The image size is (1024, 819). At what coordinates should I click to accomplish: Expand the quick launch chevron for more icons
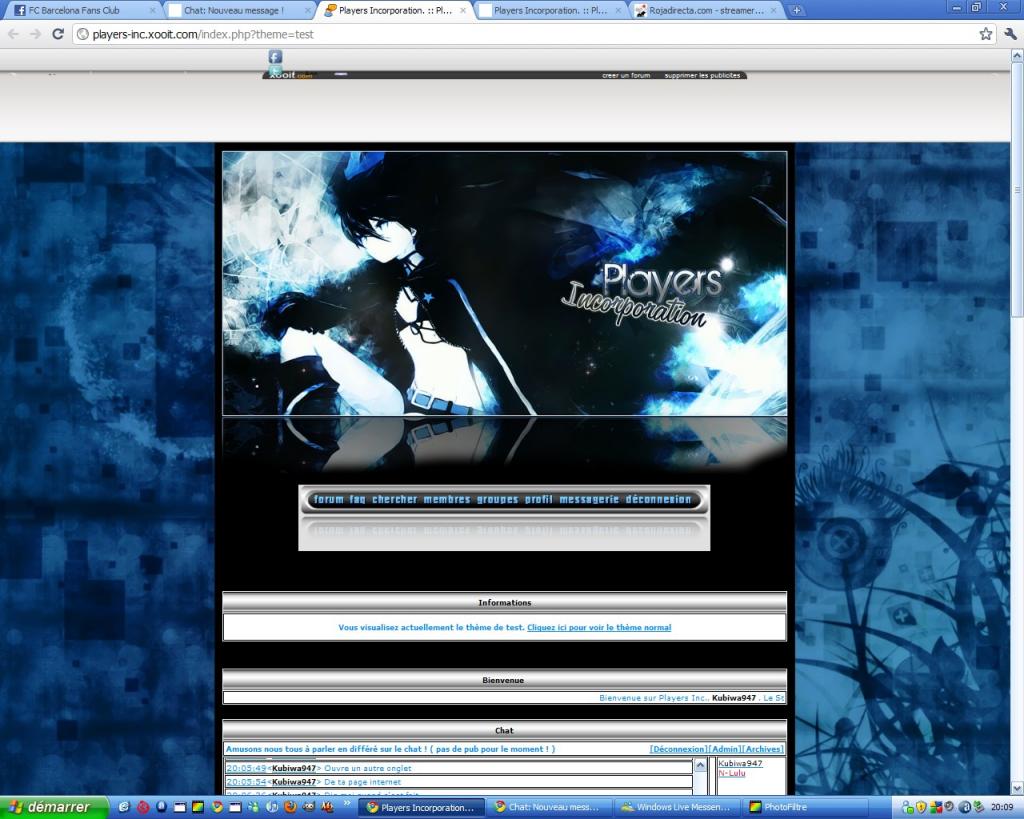click(347, 803)
